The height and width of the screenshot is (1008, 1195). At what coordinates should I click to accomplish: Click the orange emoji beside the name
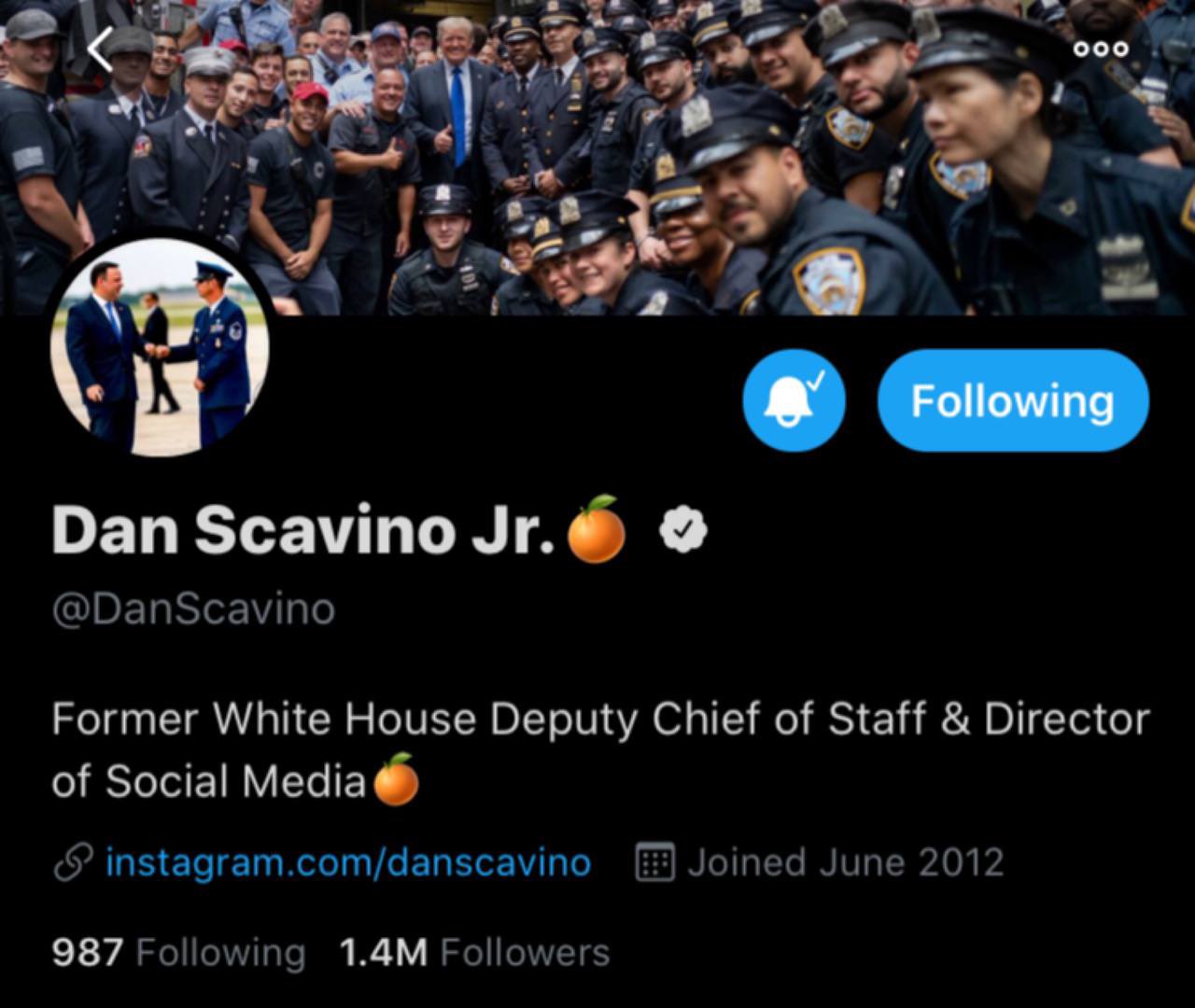point(597,529)
